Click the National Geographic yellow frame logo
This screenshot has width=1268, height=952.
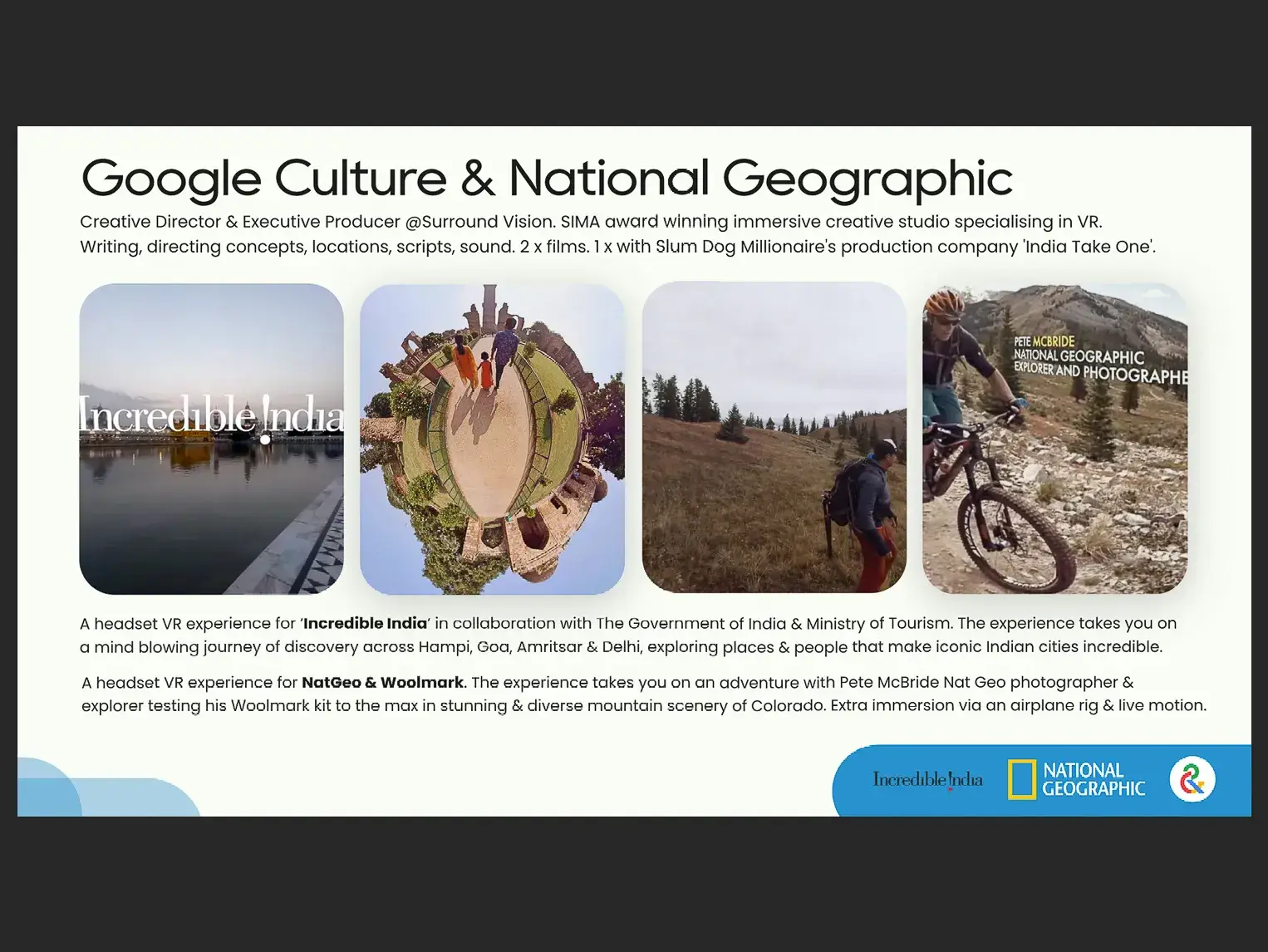pyautogui.click(x=1021, y=779)
